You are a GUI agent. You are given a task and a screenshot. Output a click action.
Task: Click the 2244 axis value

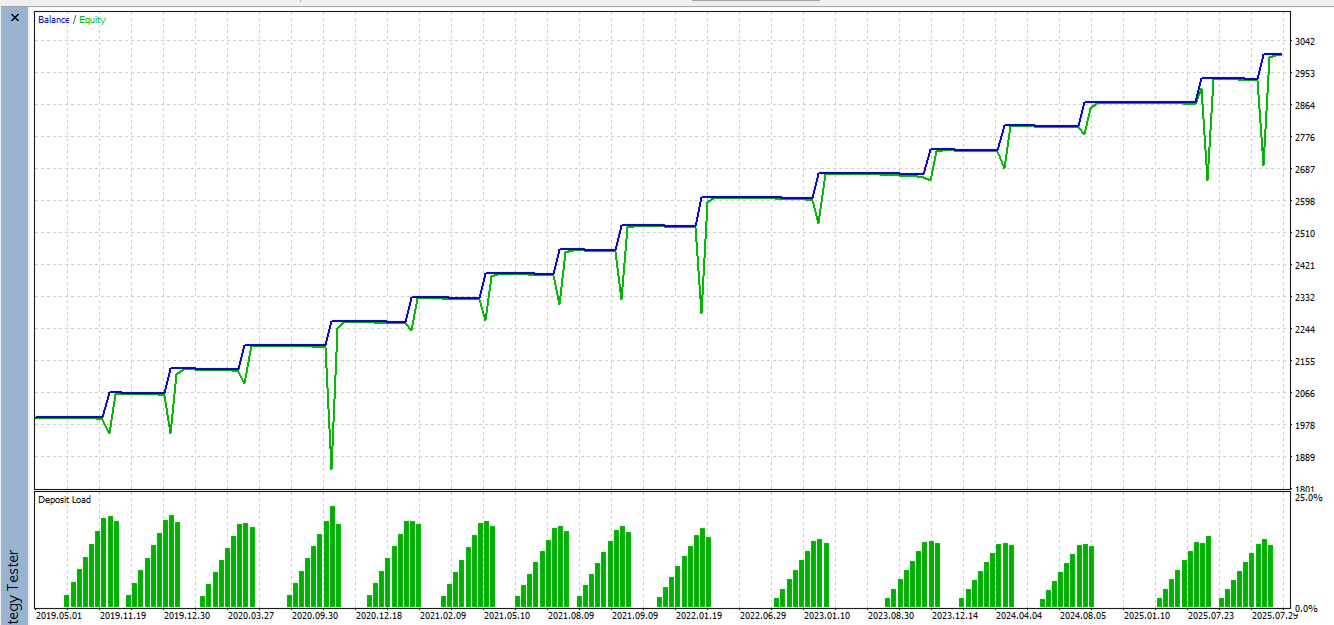pos(1304,330)
